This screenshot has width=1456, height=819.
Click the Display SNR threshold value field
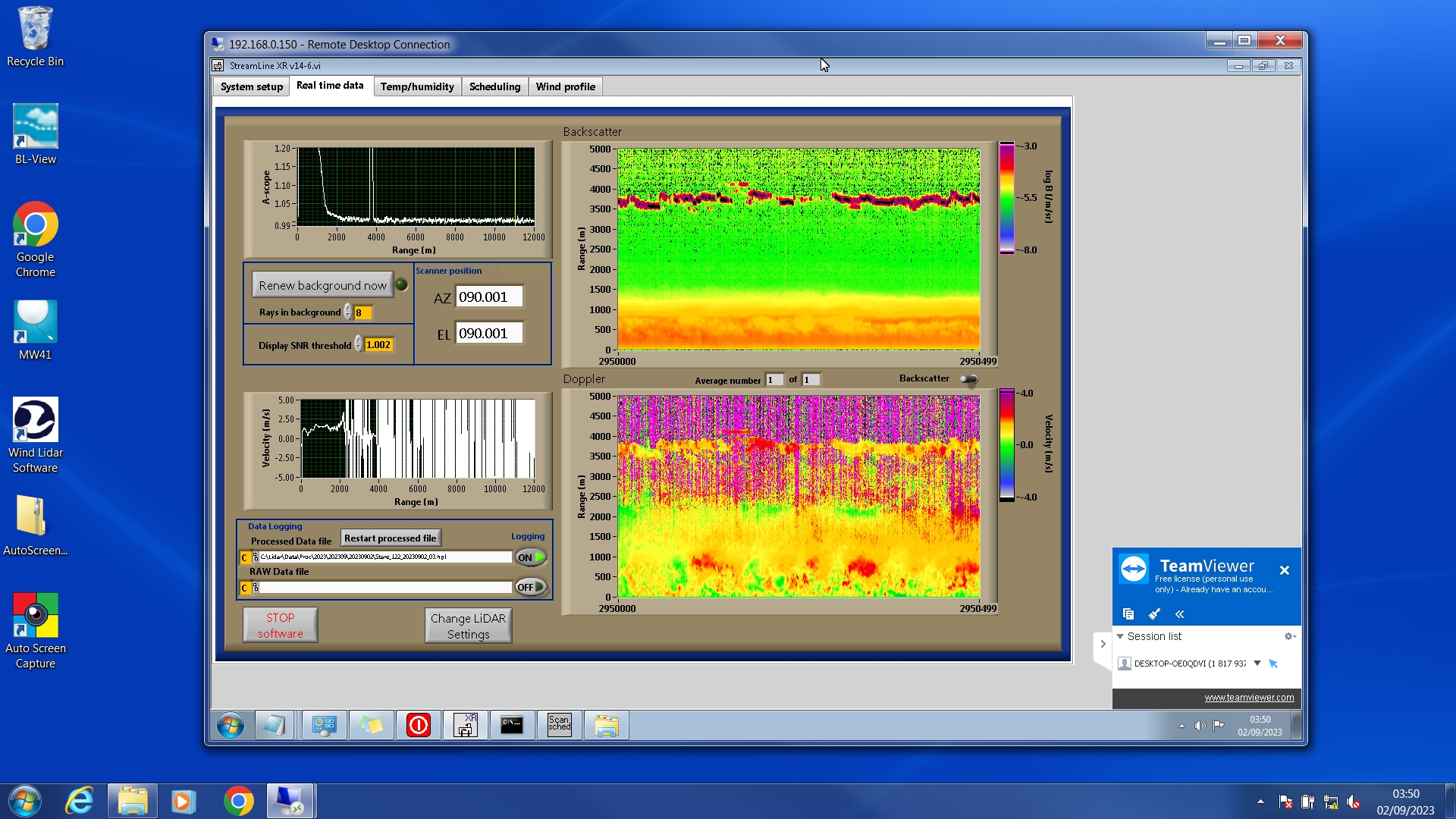(378, 345)
